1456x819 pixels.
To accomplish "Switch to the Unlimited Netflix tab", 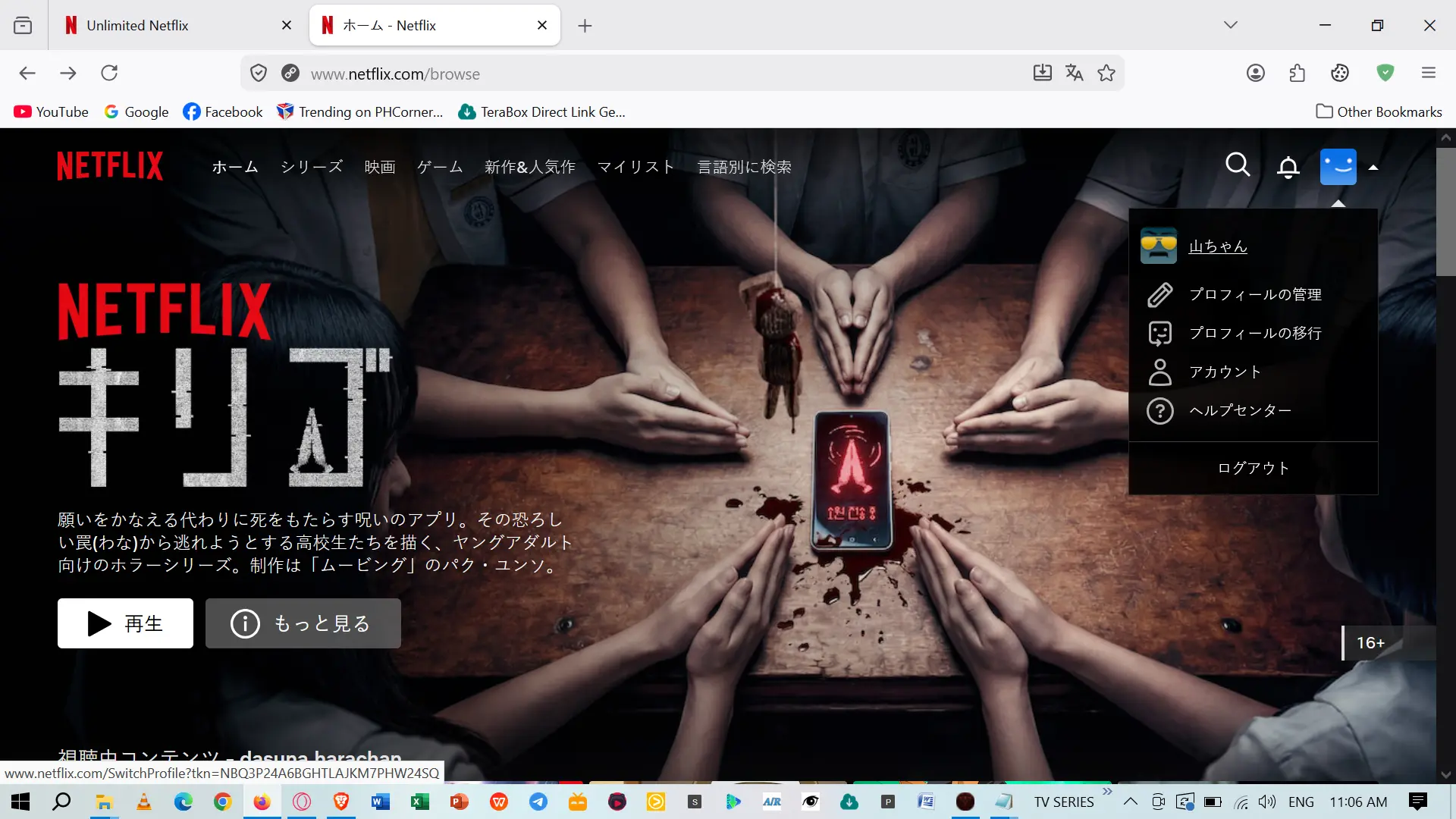I will pyautogui.click(x=174, y=25).
